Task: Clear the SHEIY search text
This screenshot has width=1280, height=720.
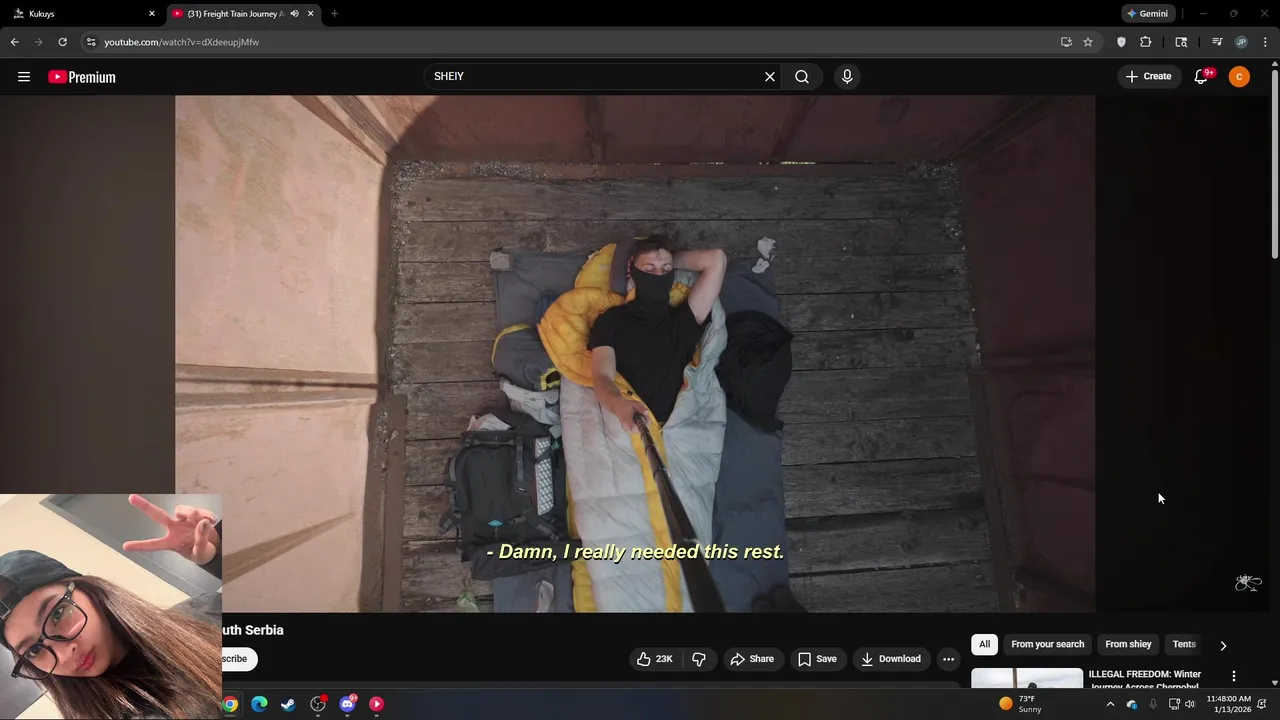Action: click(x=770, y=77)
